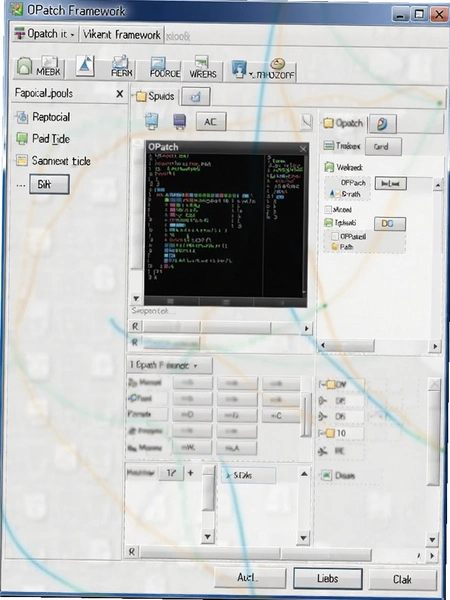Click the down arrow left of terminal
This screenshot has width=450, height=600.
click(x=135, y=298)
